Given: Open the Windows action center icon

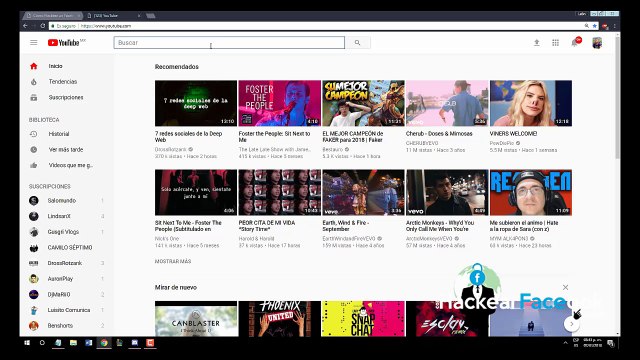Looking at the screenshot, I should click(x=611, y=343).
